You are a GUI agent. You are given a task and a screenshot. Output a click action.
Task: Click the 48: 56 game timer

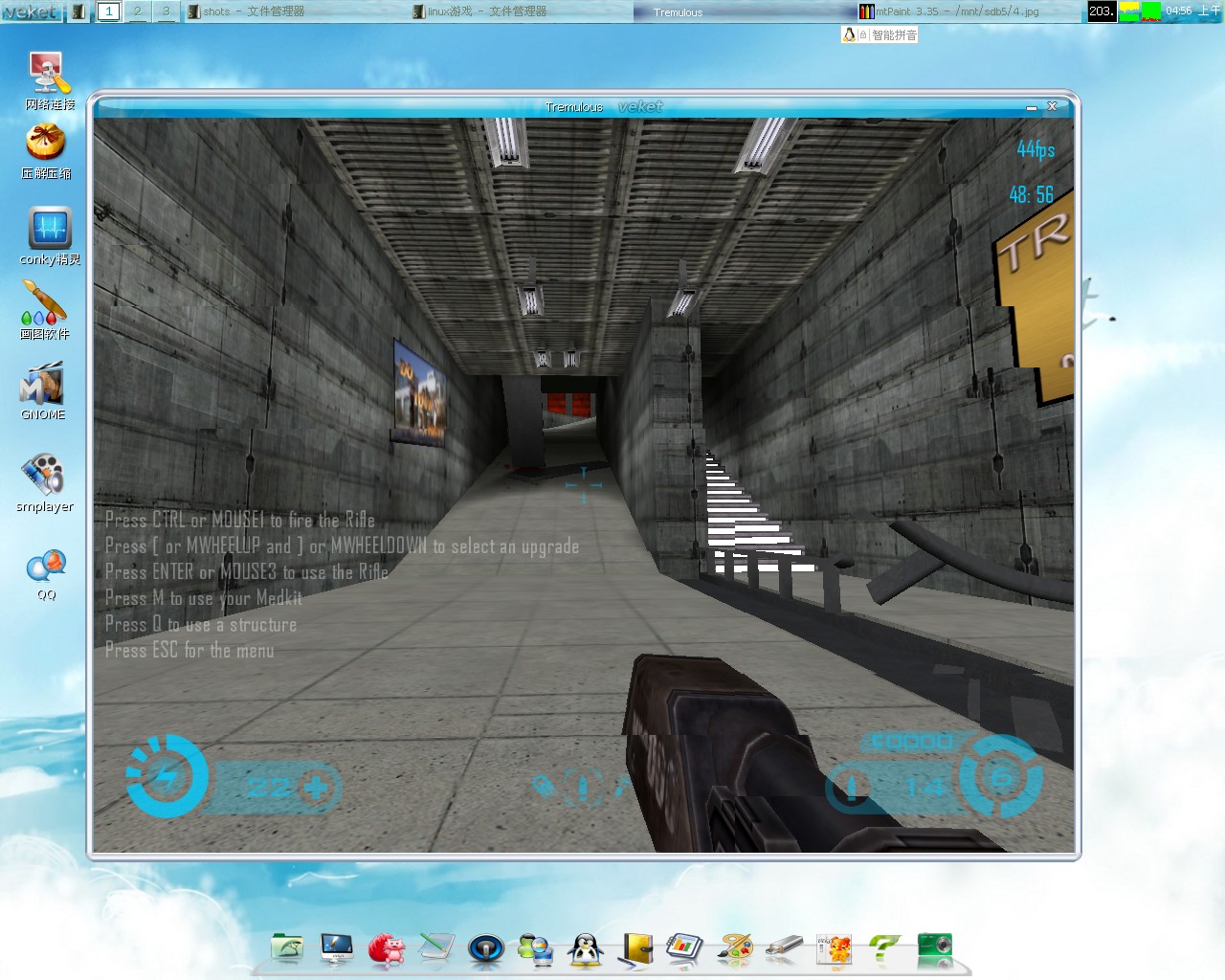(1031, 195)
